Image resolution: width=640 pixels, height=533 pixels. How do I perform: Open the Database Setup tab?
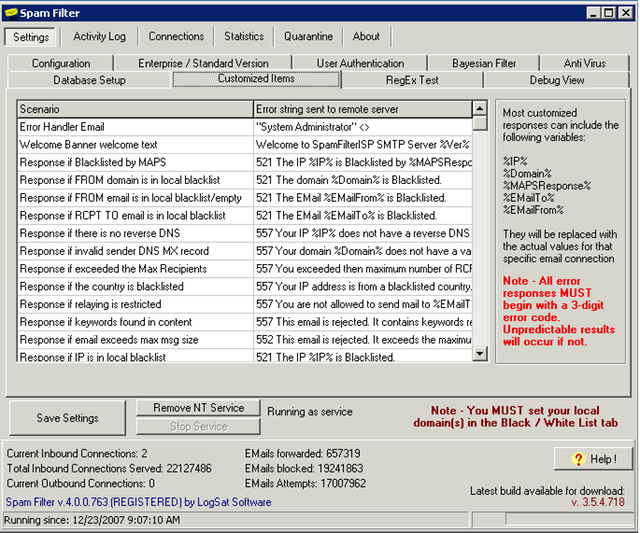(x=89, y=80)
